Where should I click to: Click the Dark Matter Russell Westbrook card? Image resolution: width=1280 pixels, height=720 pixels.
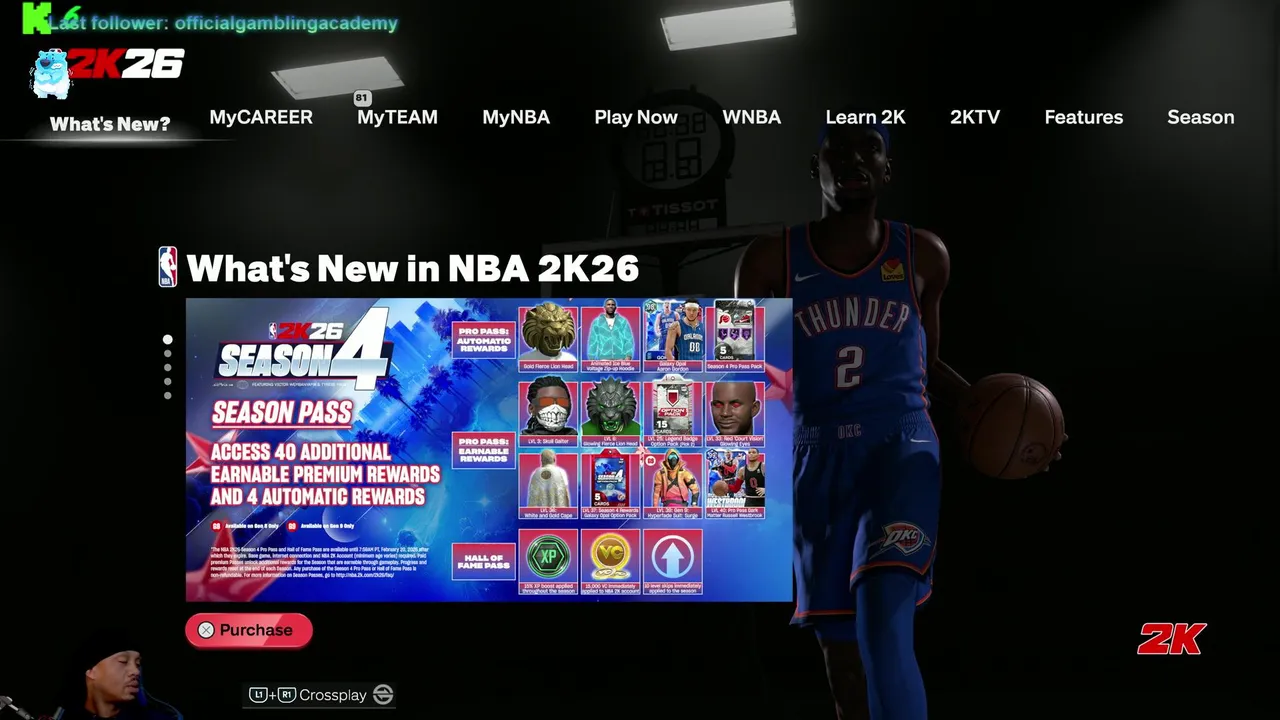pyautogui.click(x=735, y=485)
